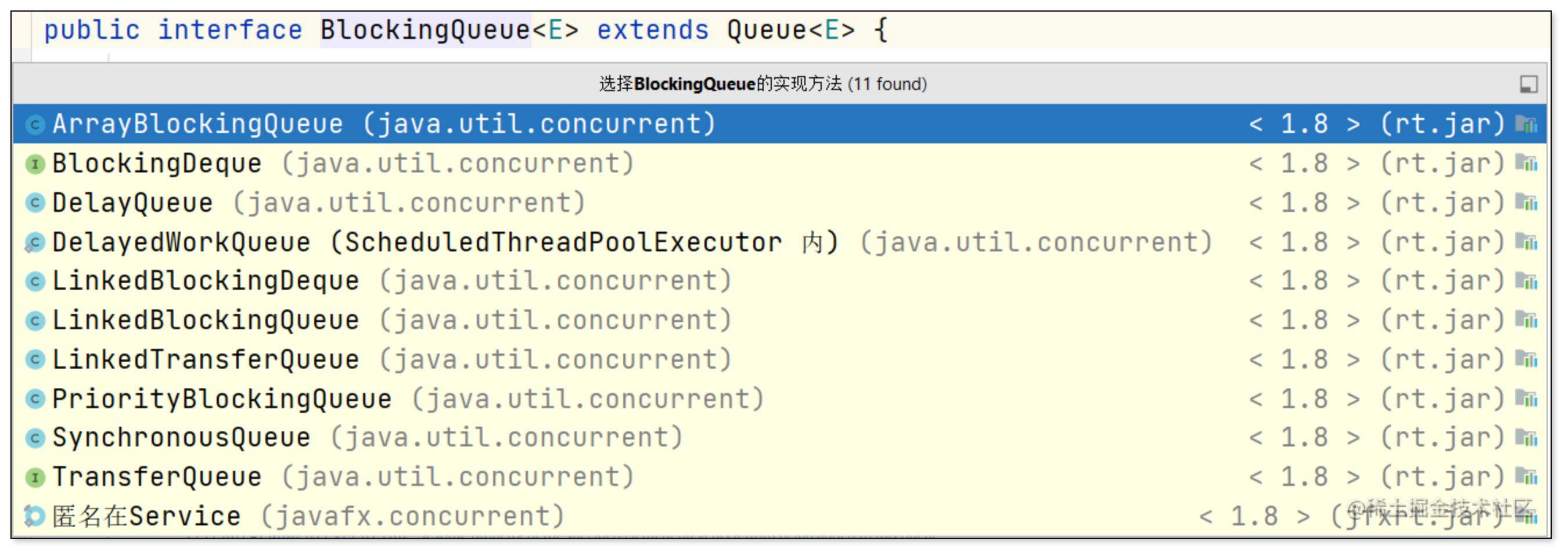
Task: Click the 'interface' keyword in the editor
Action: (x=230, y=30)
